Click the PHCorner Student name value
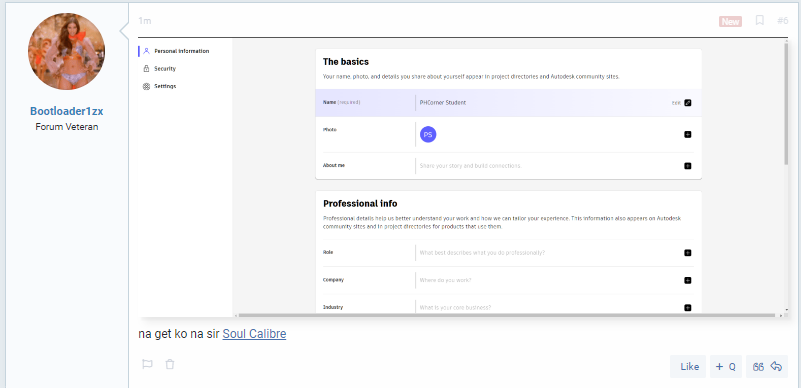Image resolution: width=801 pixels, height=388 pixels. [442, 103]
